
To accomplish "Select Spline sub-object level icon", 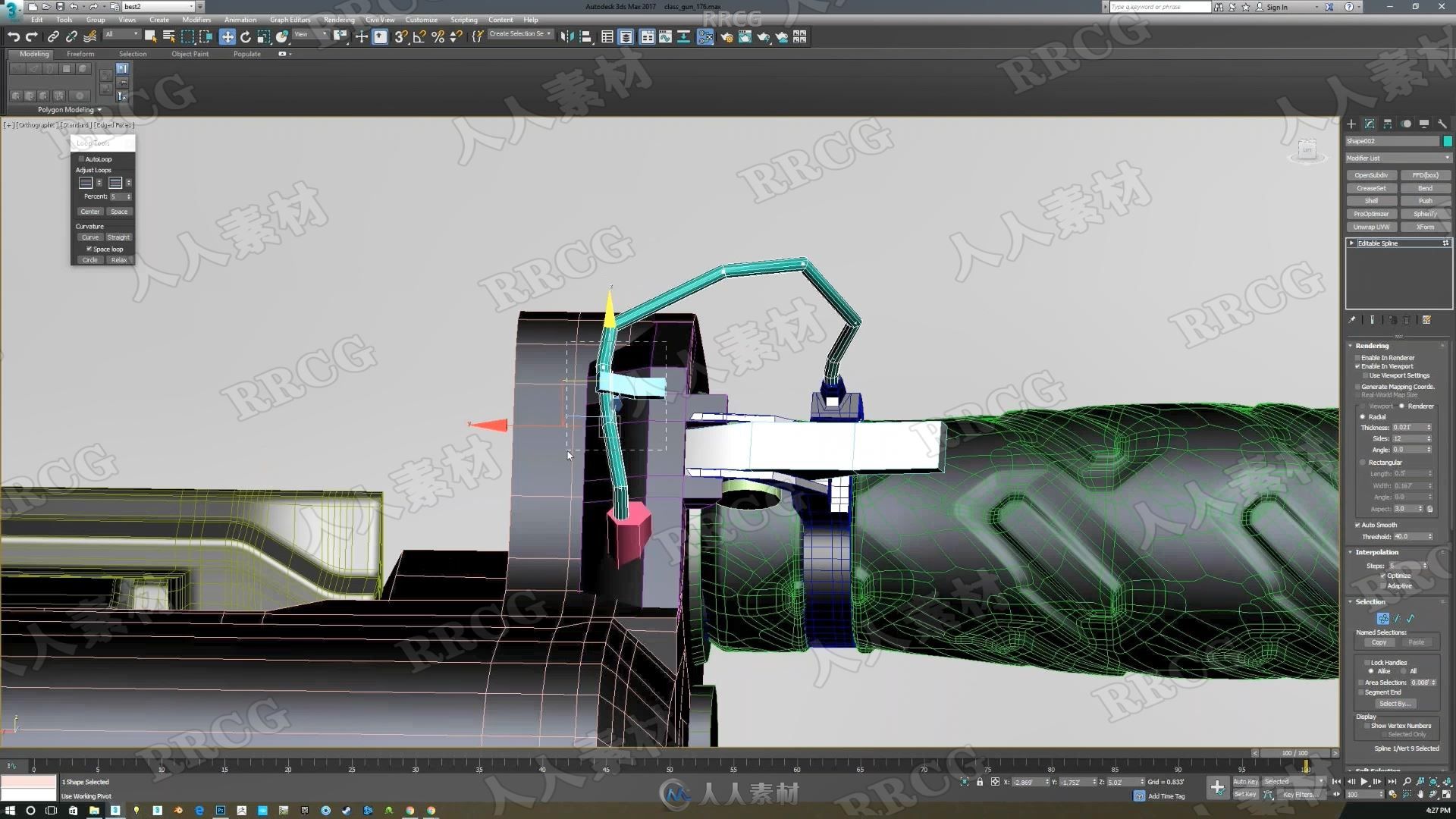I will [x=1410, y=619].
